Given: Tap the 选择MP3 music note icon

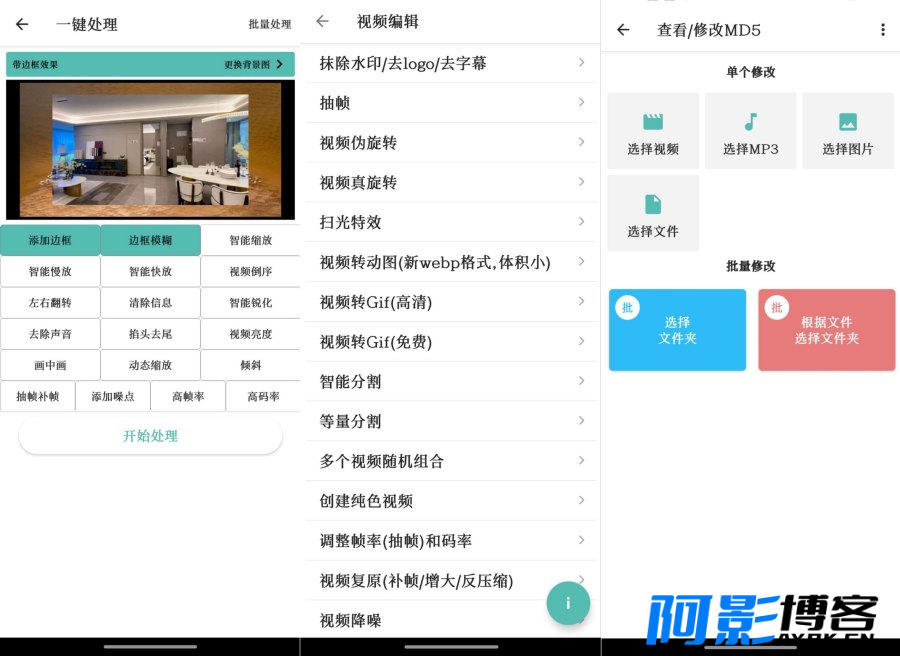Looking at the screenshot, I should click(x=750, y=122).
